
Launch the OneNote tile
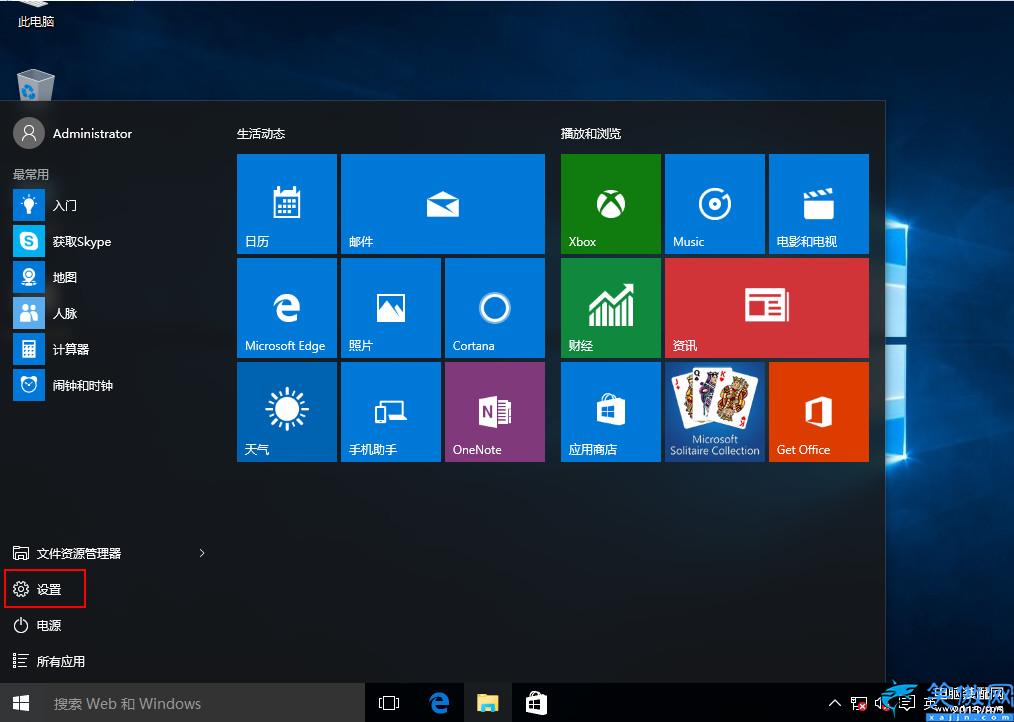(x=495, y=412)
